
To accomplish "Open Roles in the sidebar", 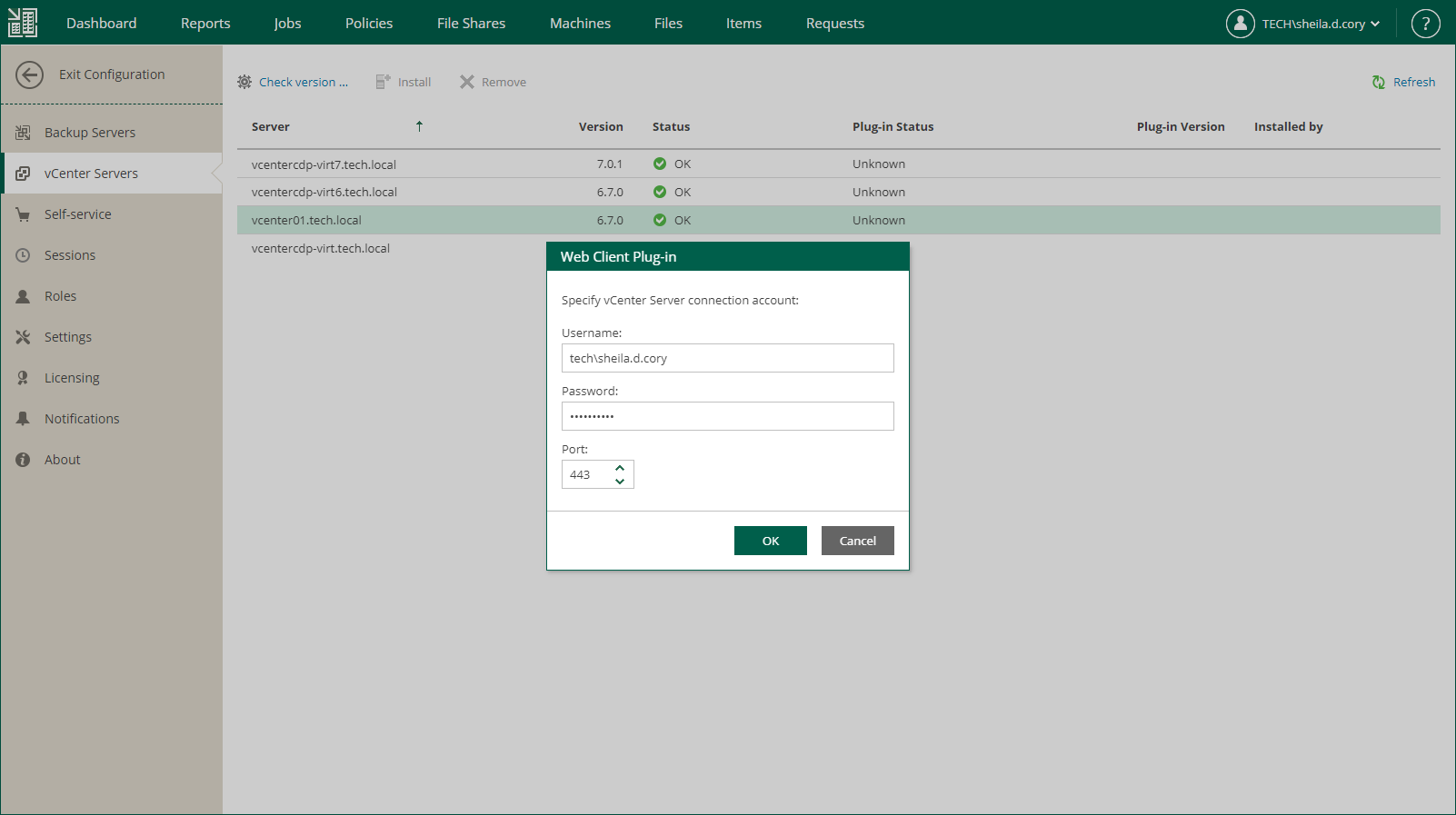I will (x=112, y=296).
